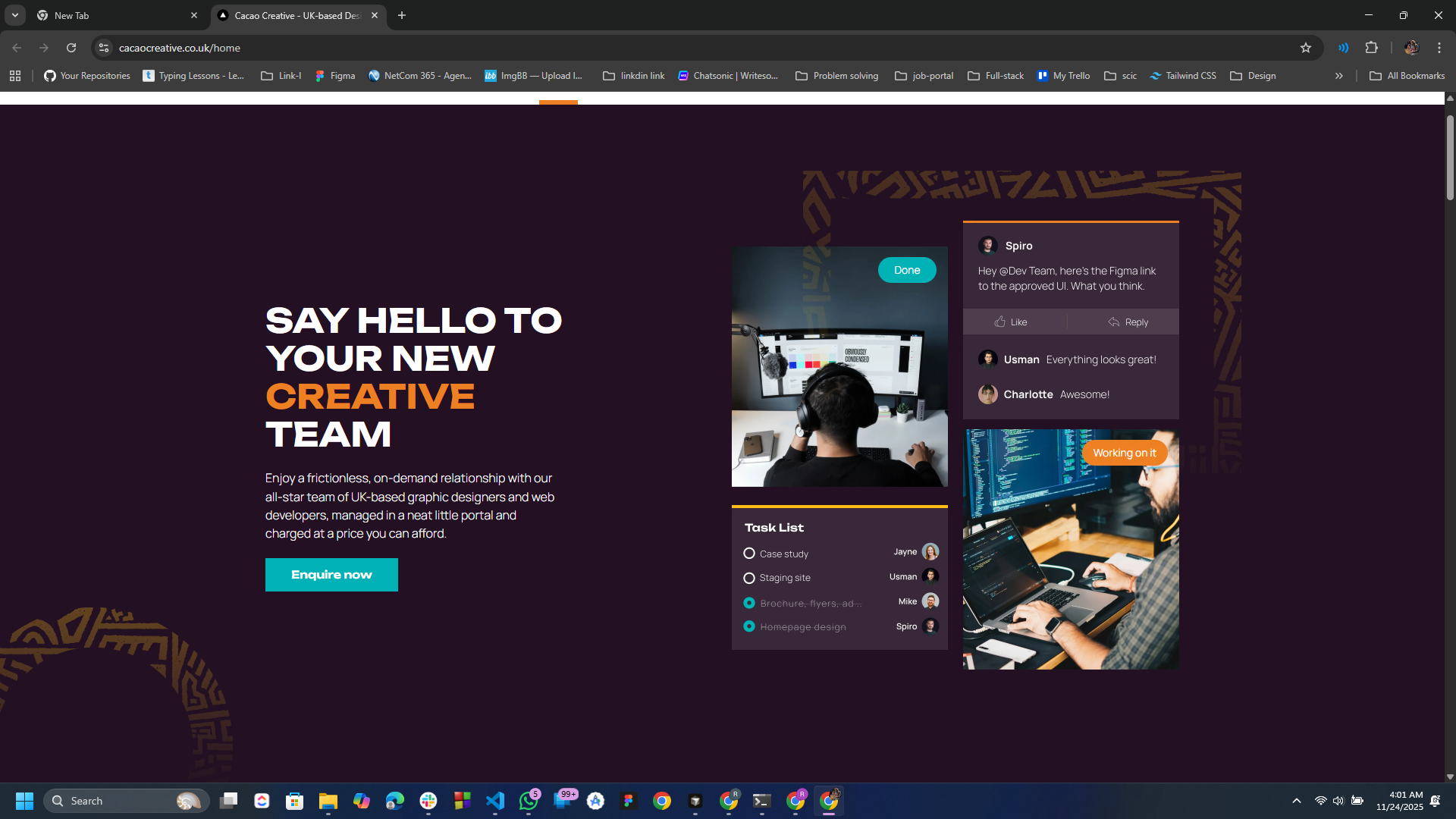Open the Tailwind CSS bookmark

[1183, 75]
